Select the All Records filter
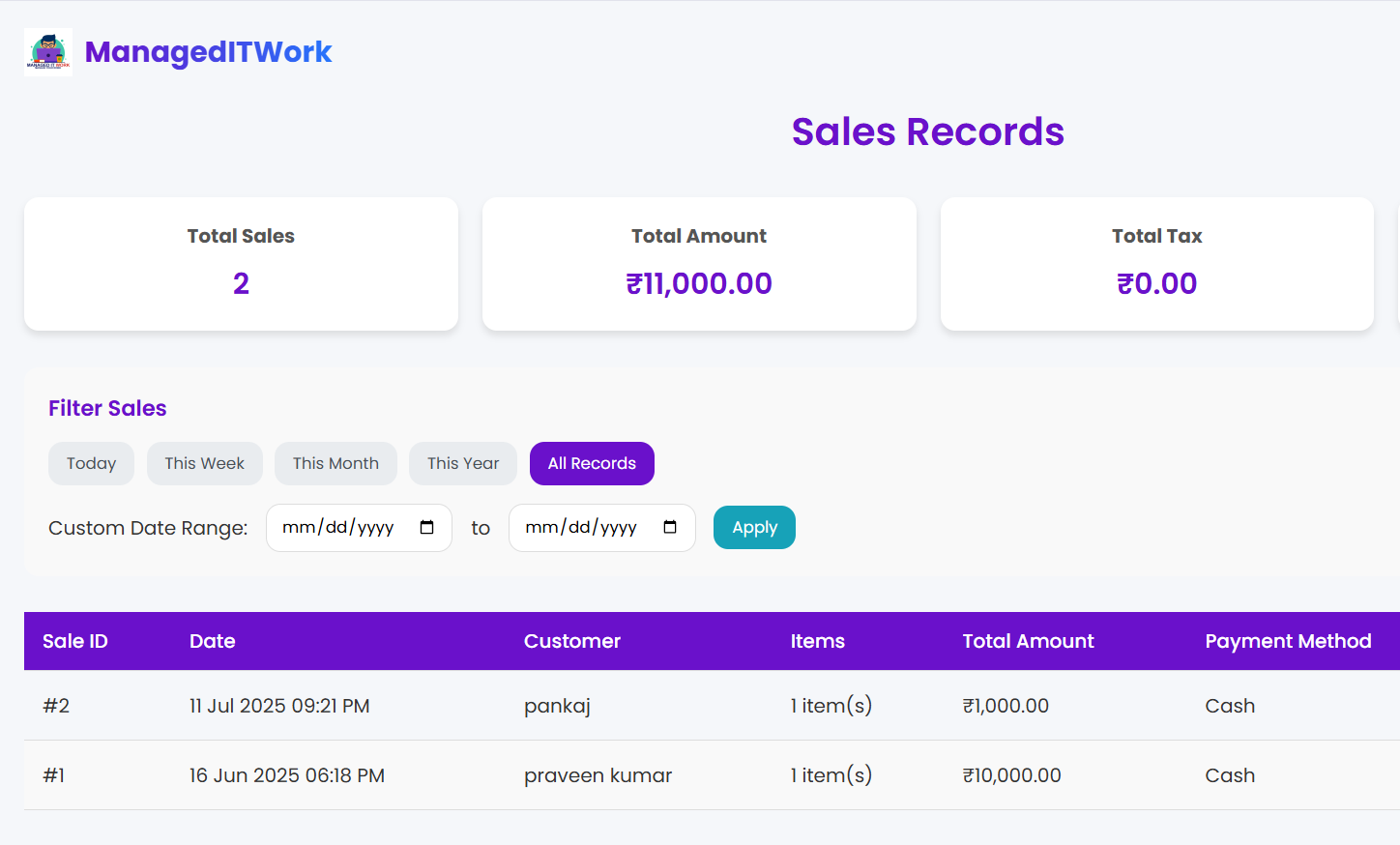This screenshot has width=1400, height=845. (592, 464)
